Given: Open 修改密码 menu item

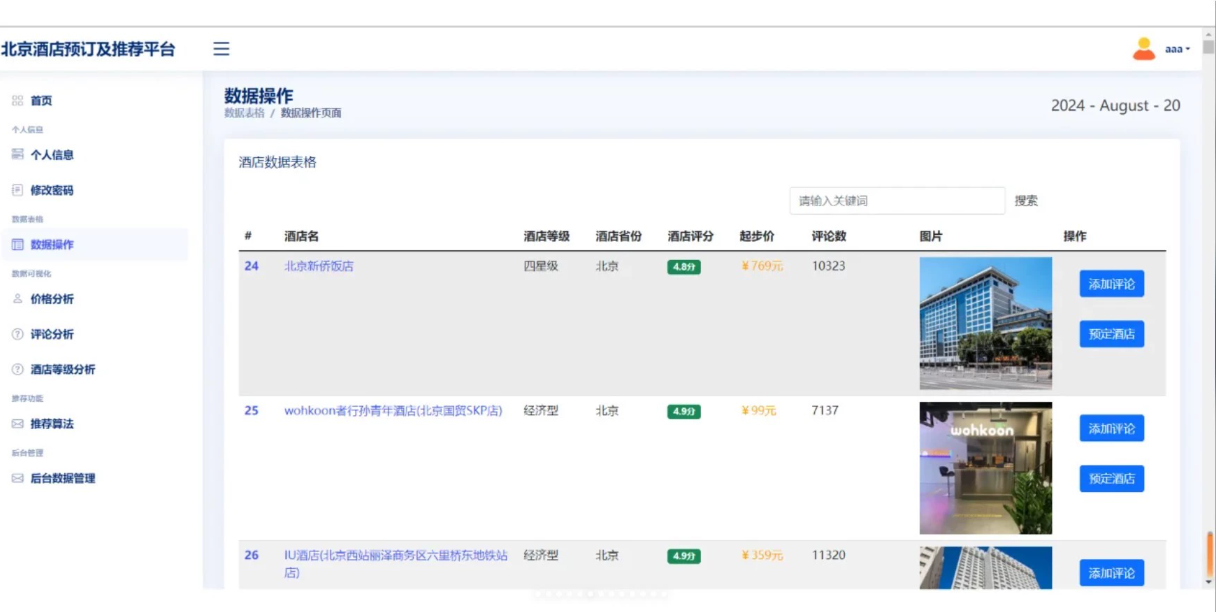Looking at the screenshot, I should [x=52, y=190].
